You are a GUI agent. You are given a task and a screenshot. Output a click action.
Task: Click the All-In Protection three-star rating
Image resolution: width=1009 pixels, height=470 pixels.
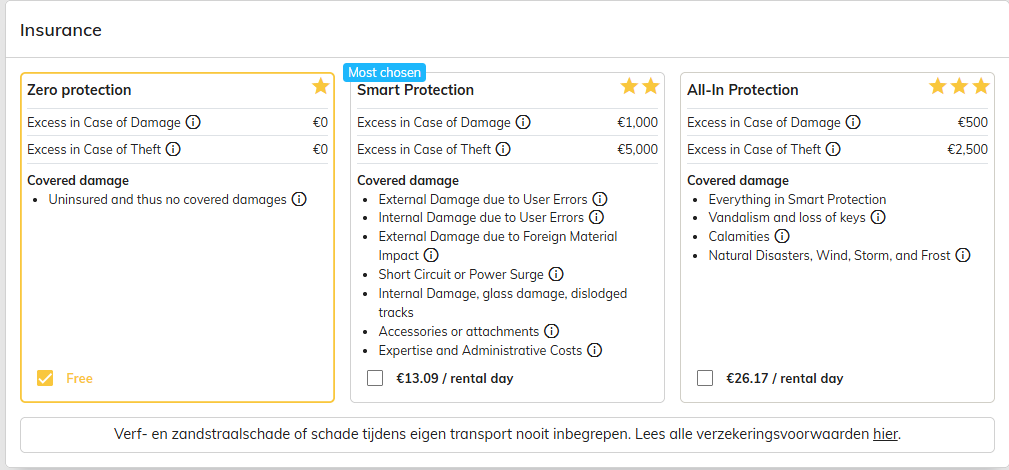coord(959,87)
